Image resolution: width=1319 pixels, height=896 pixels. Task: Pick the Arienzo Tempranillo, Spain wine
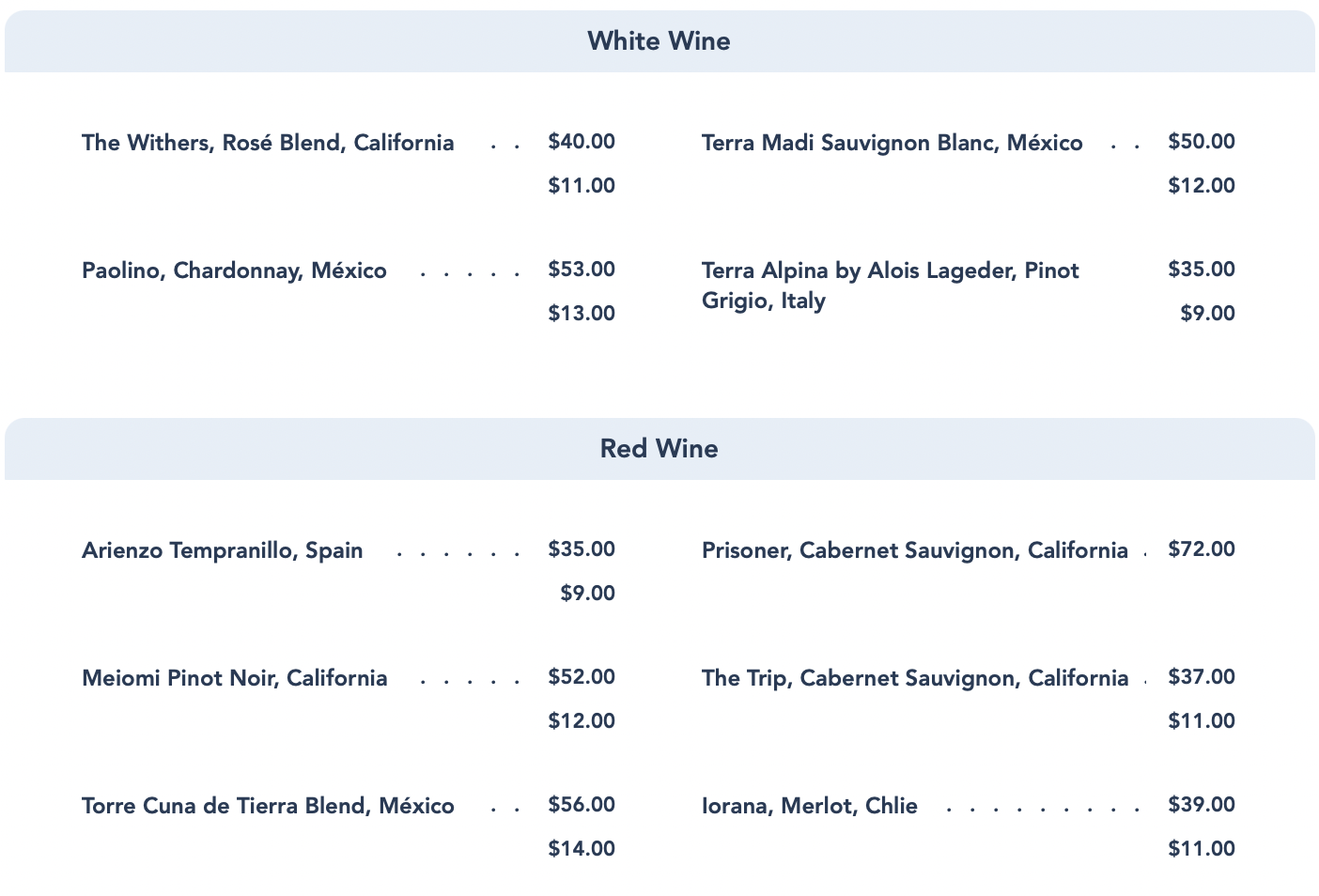(223, 550)
